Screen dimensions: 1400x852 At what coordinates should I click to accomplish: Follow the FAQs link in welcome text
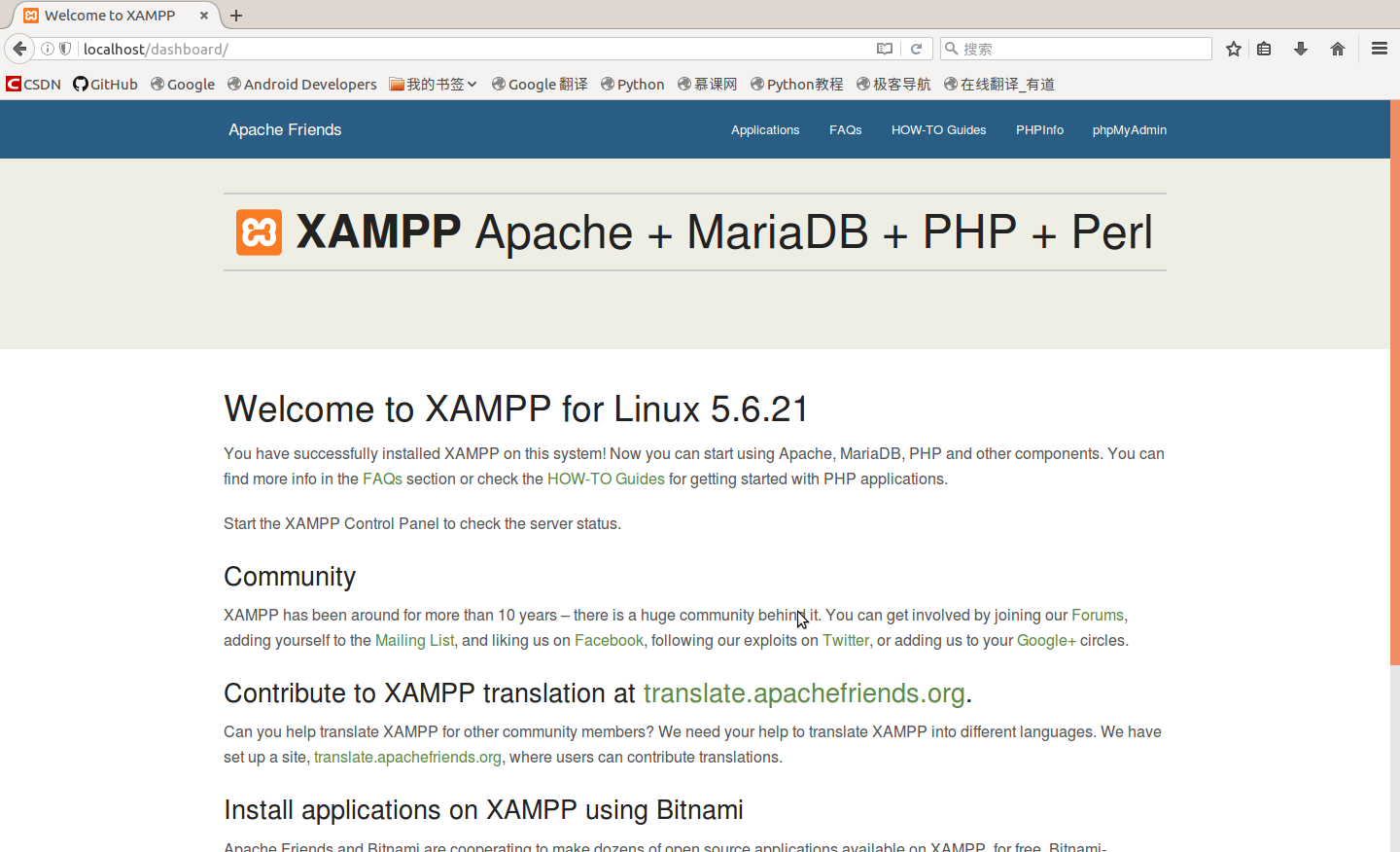point(382,479)
